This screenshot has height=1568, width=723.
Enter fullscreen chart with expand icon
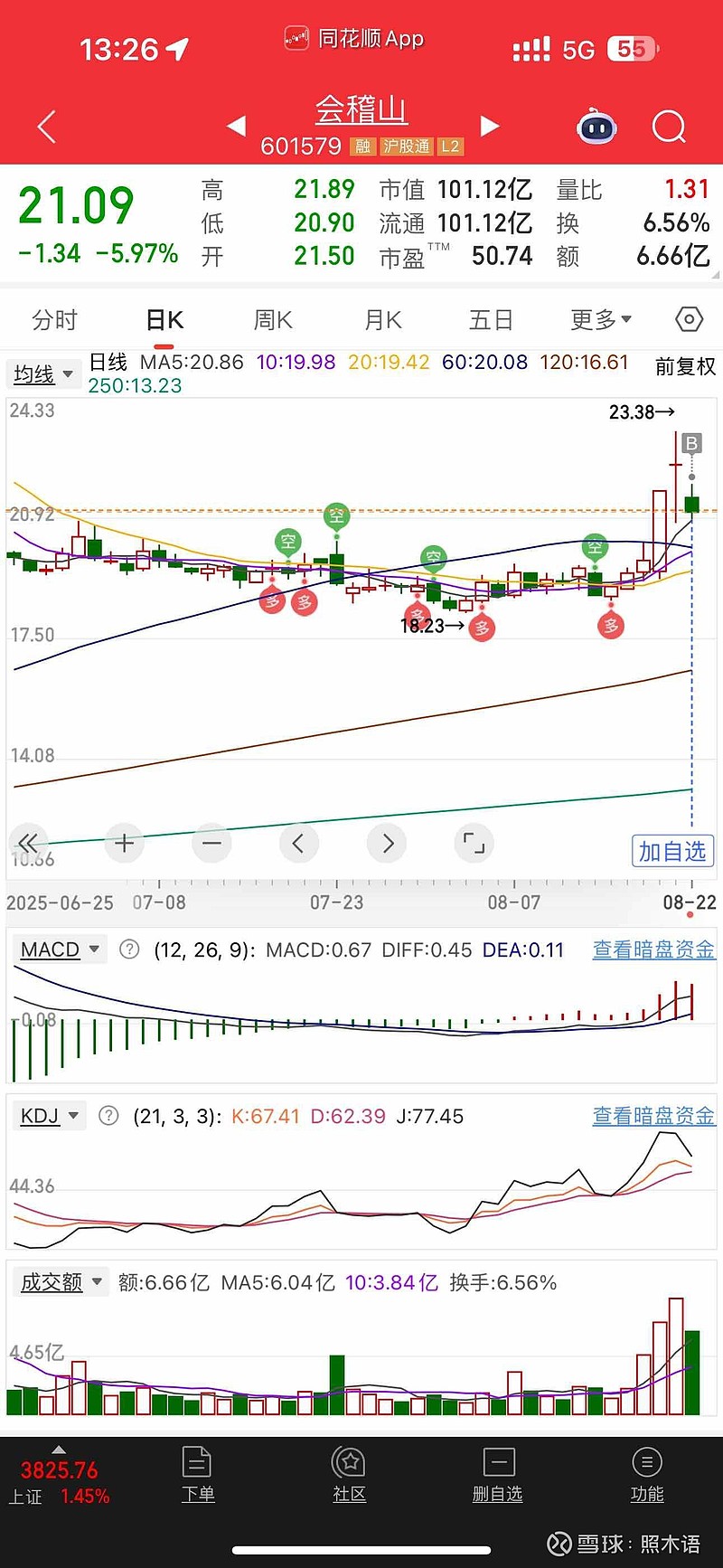[x=474, y=844]
